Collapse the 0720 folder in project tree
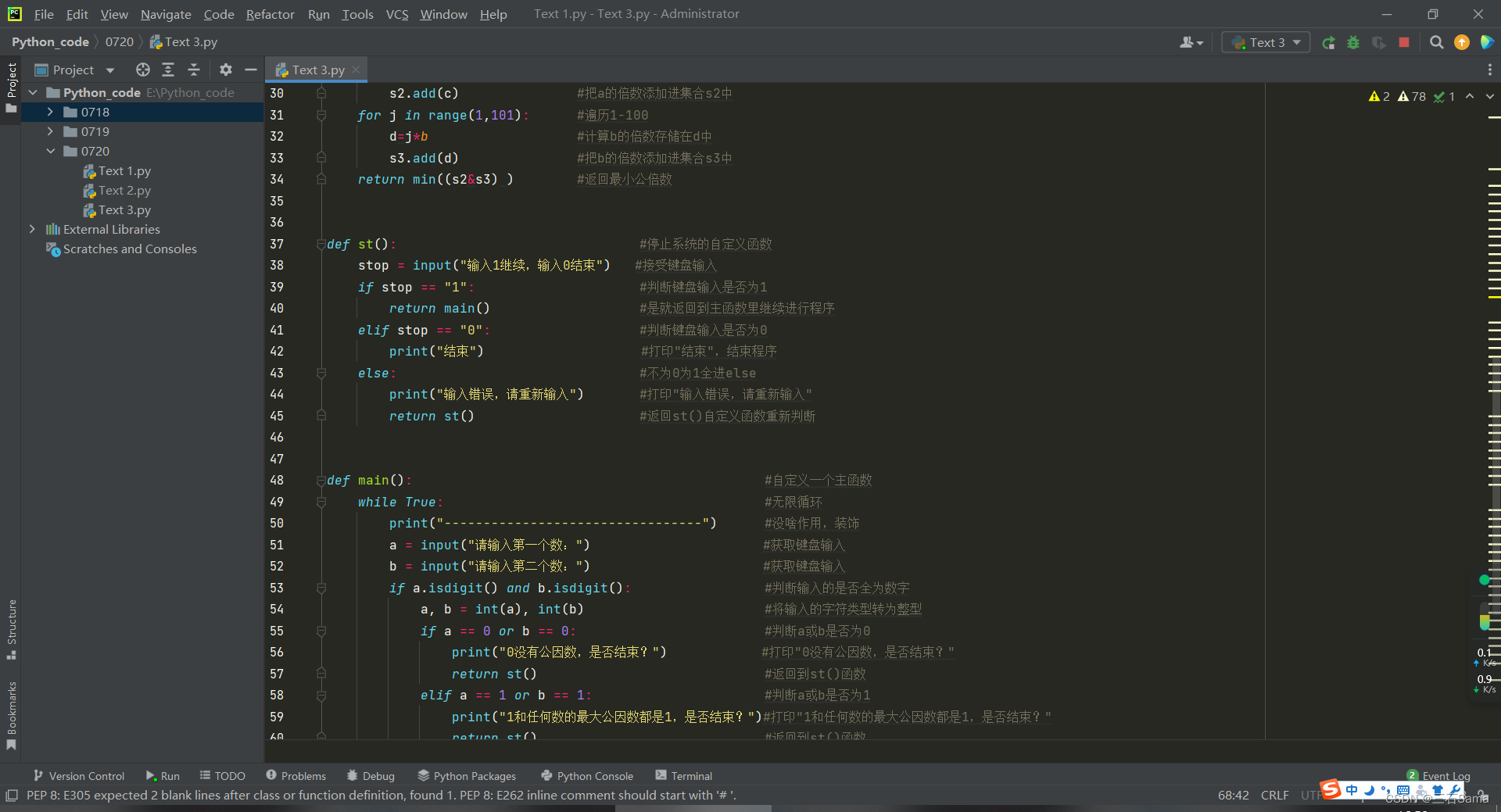1501x812 pixels. pyautogui.click(x=52, y=151)
